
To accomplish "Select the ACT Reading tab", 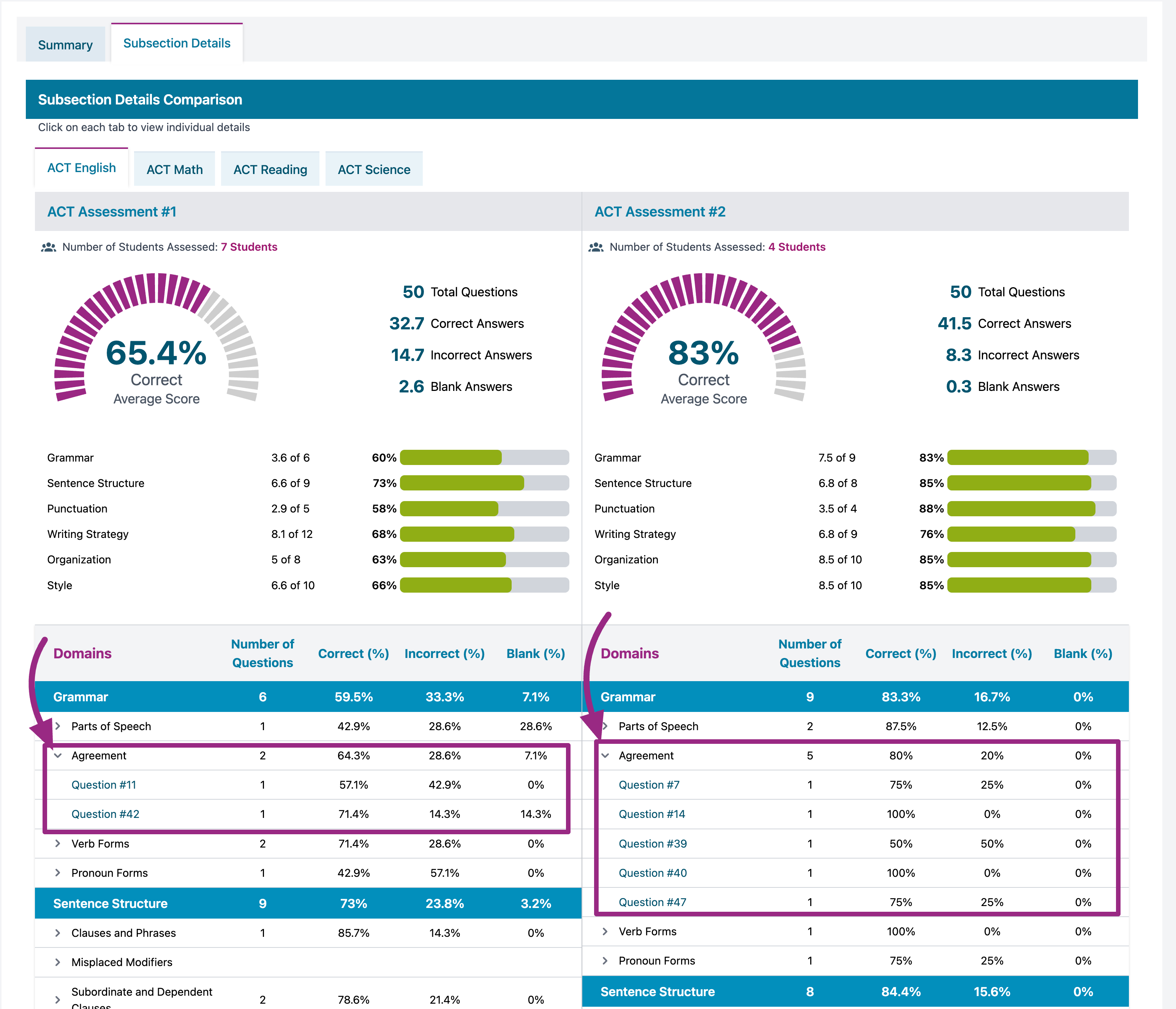I will [270, 169].
